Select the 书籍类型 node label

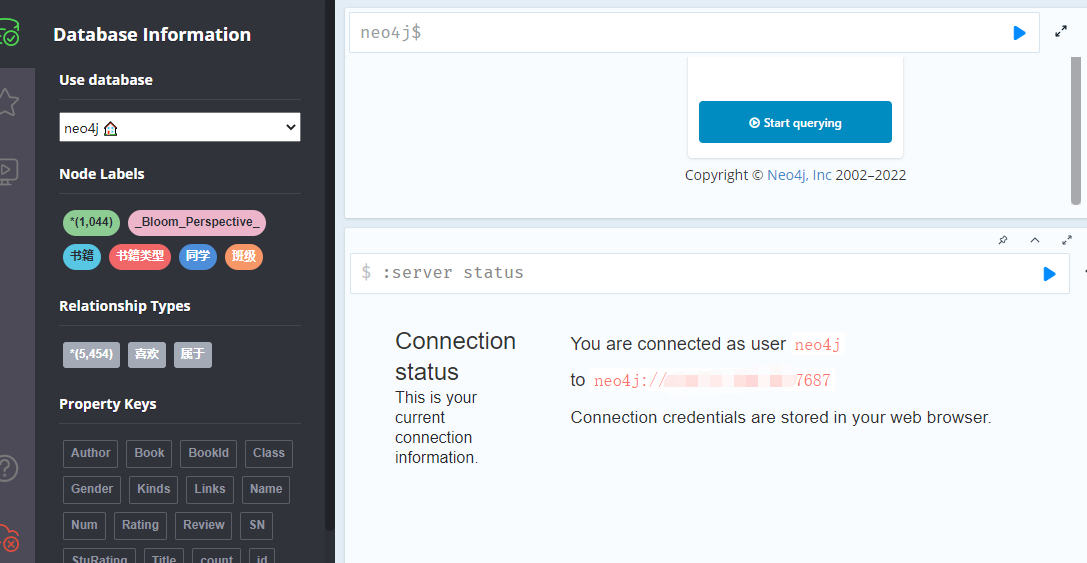(140, 257)
